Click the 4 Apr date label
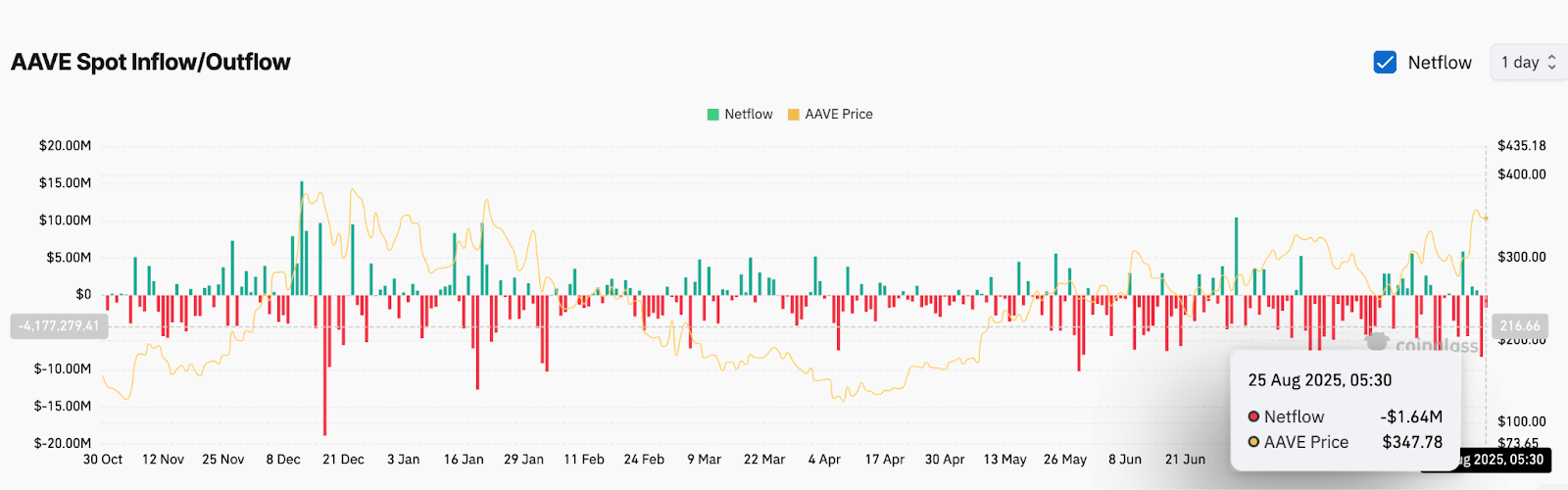This screenshot has width=1568, height=490. click(x=824, y=460)
